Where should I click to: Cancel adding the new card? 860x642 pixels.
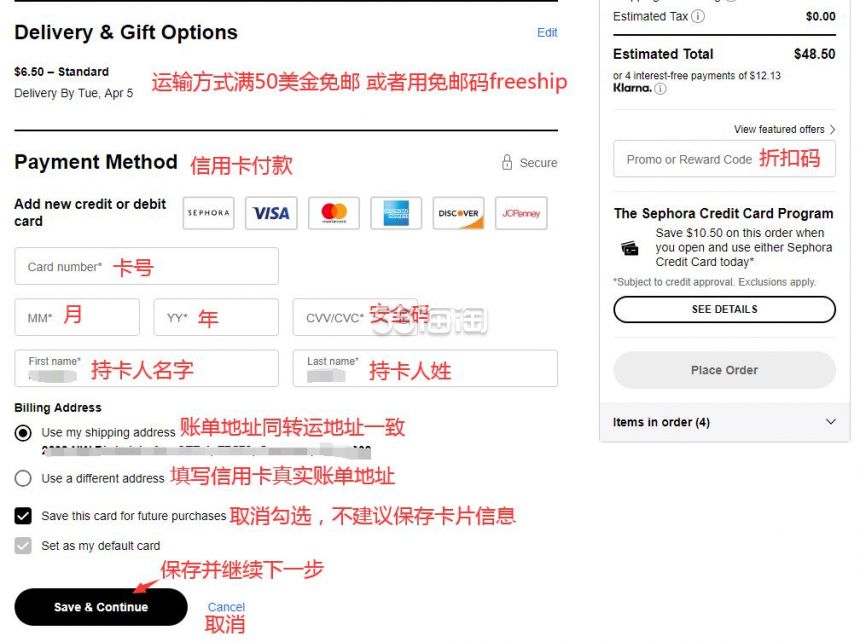[x=226, y=607]
